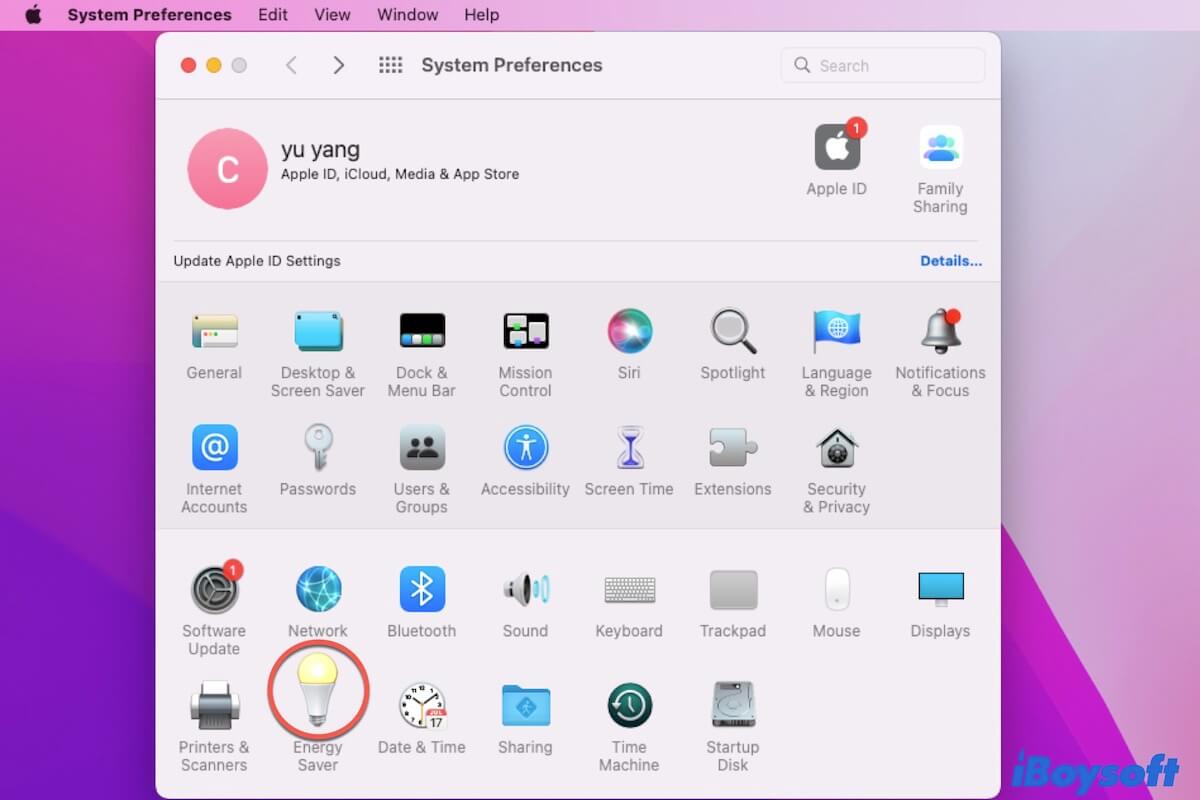Screen dimensions: 1200x800
Task: Open the Help menu
Action: [482, 15]
